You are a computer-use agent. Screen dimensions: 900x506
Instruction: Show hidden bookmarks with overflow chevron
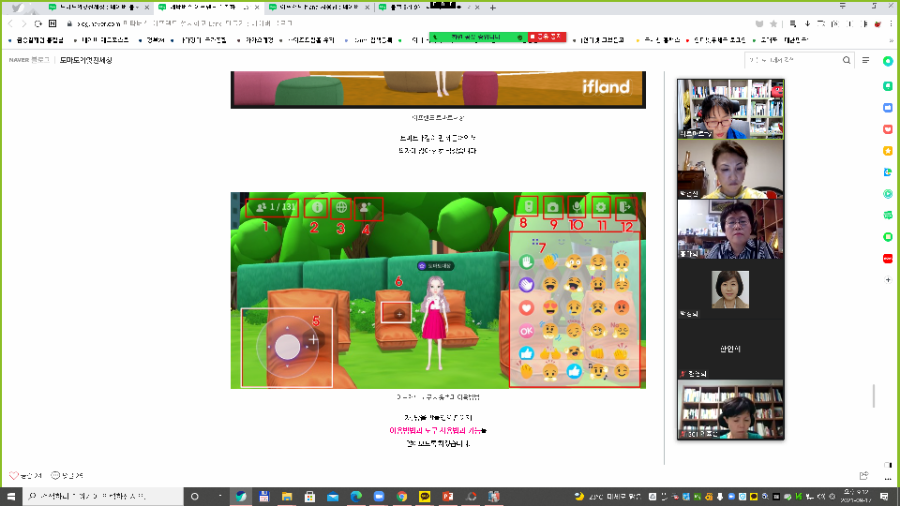891,40
